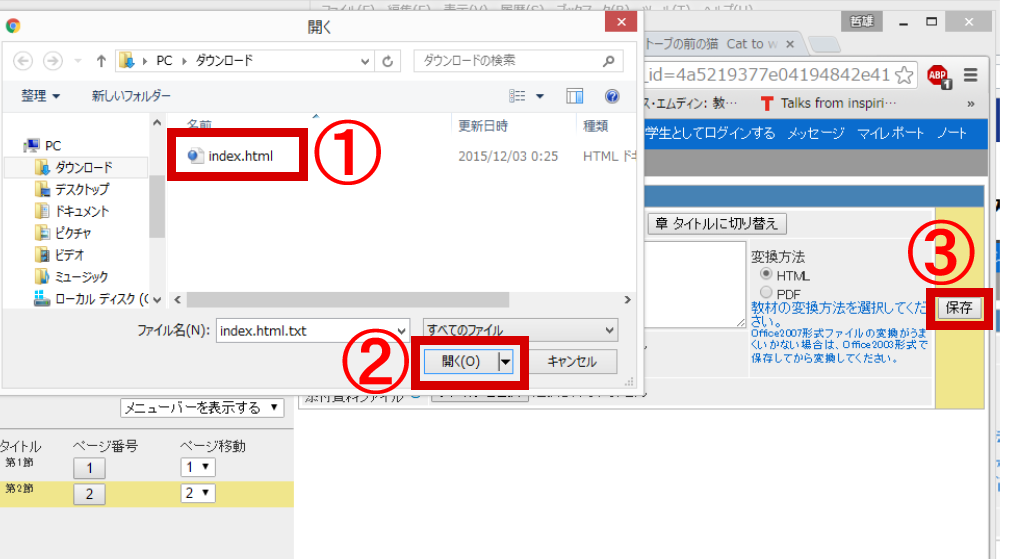Bookmark page with star icon

pos(904,75)
